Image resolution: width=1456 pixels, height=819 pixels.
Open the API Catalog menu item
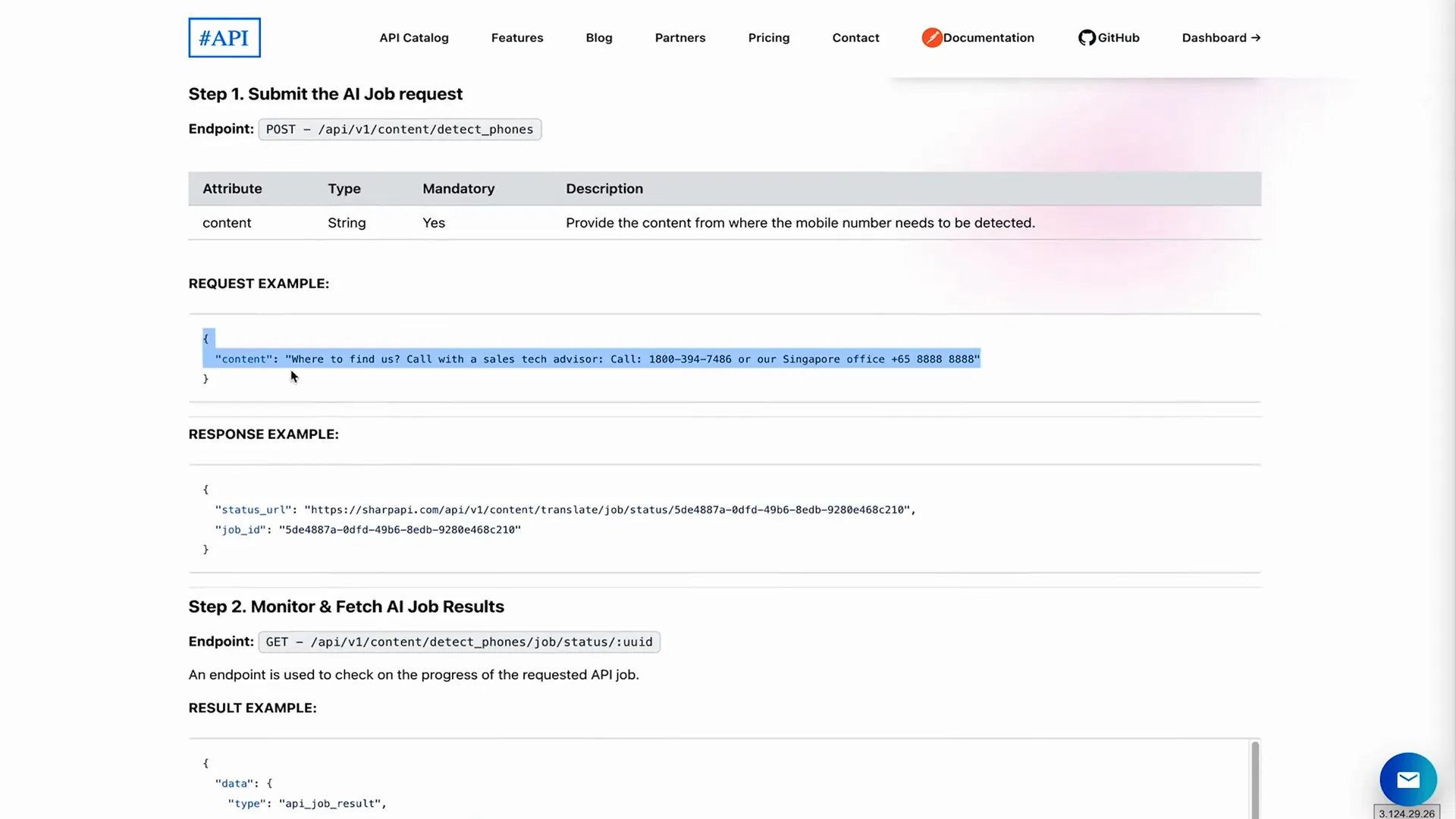[414, 38]
